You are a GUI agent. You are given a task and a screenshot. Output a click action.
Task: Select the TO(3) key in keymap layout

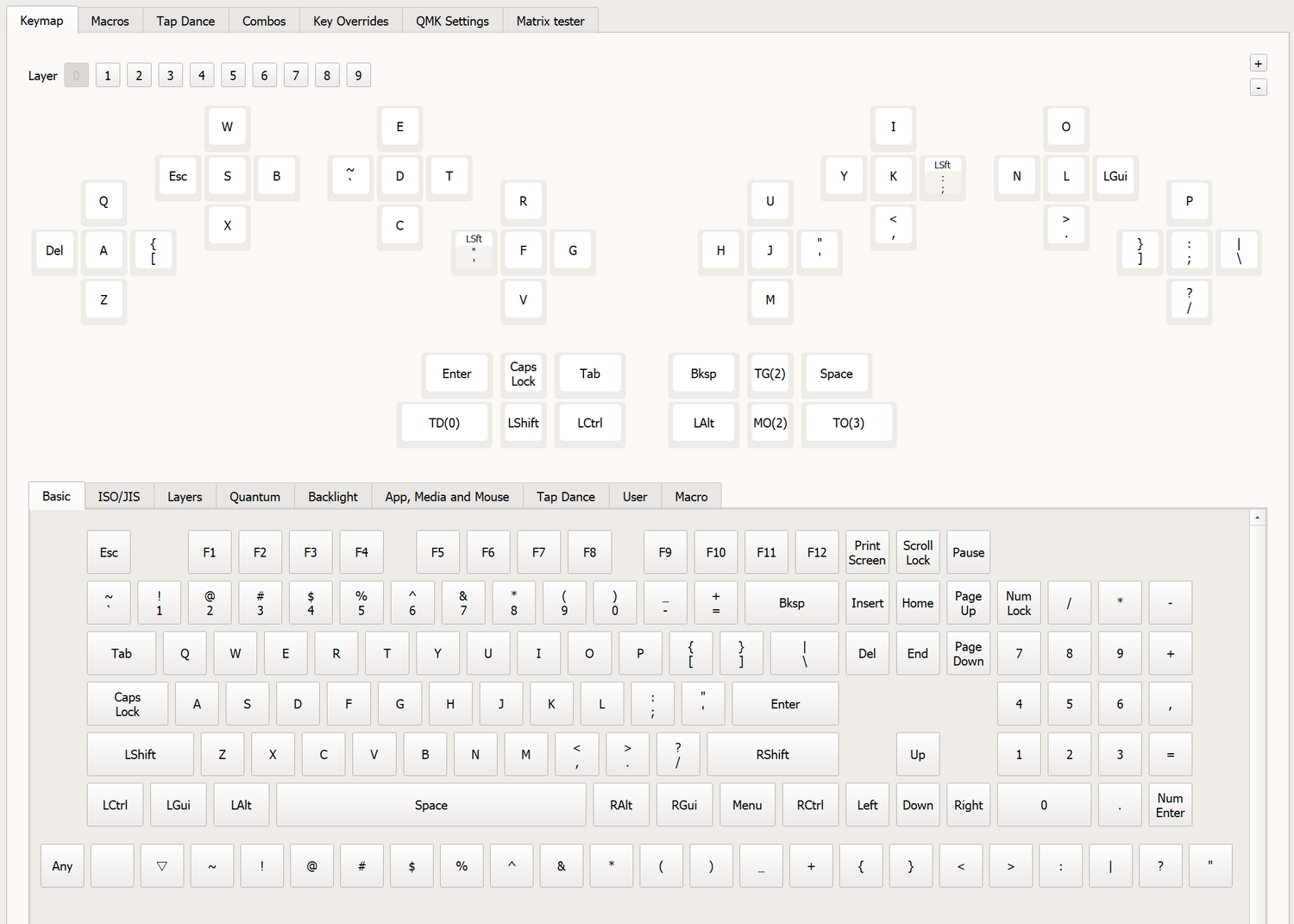[x=848, y=424]
